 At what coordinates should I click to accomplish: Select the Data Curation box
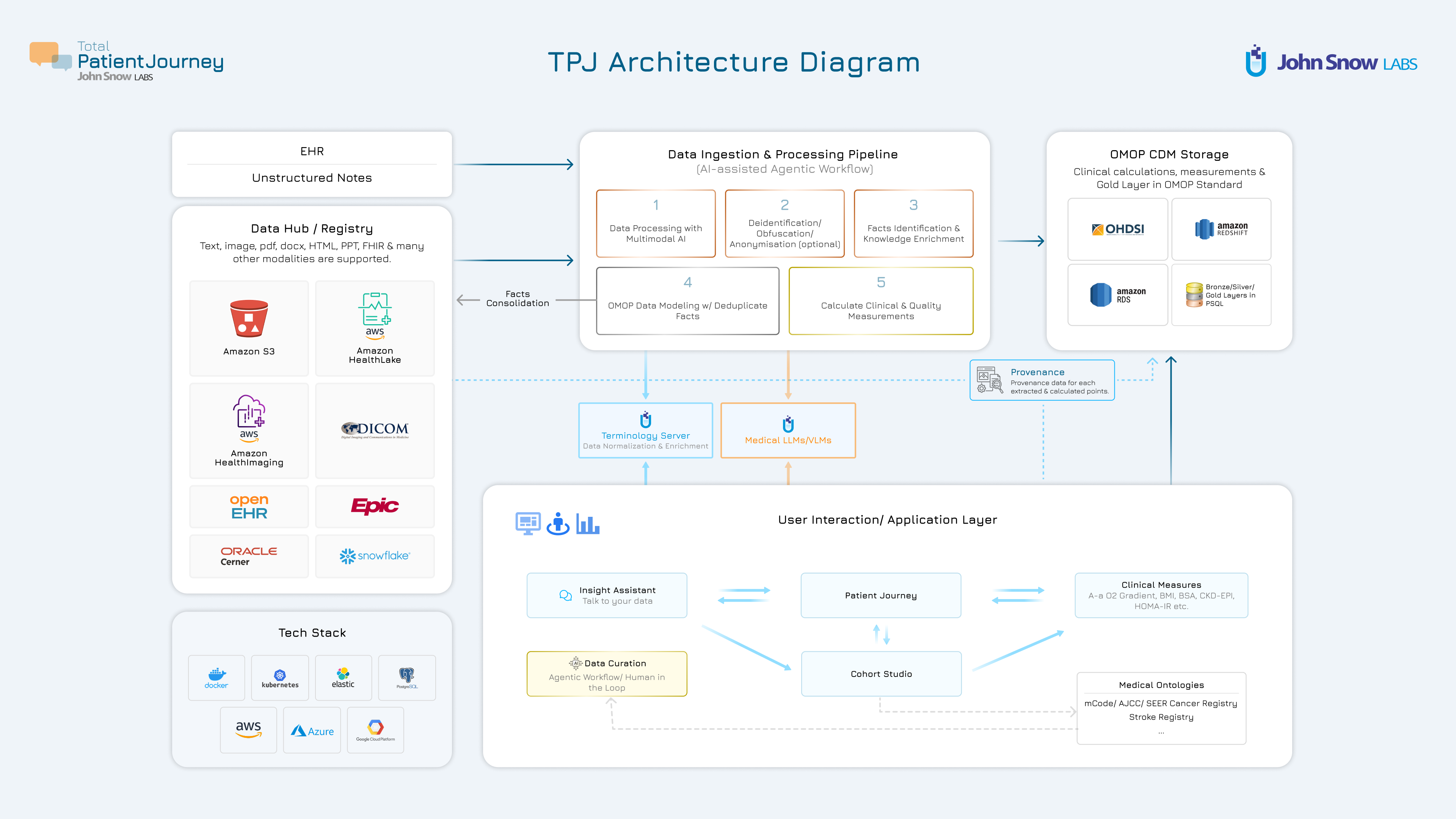607,674
